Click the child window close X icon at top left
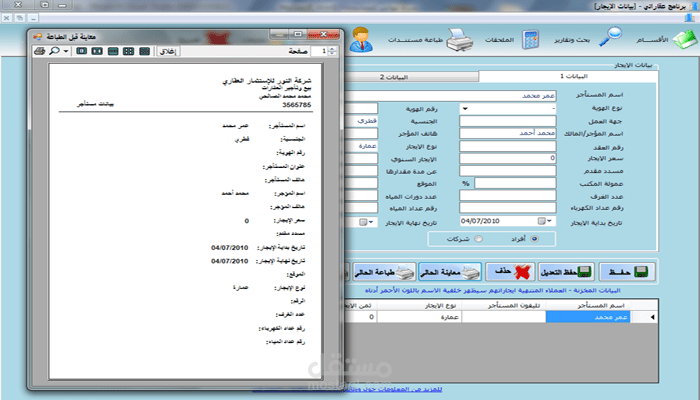 tap(7, 18)
